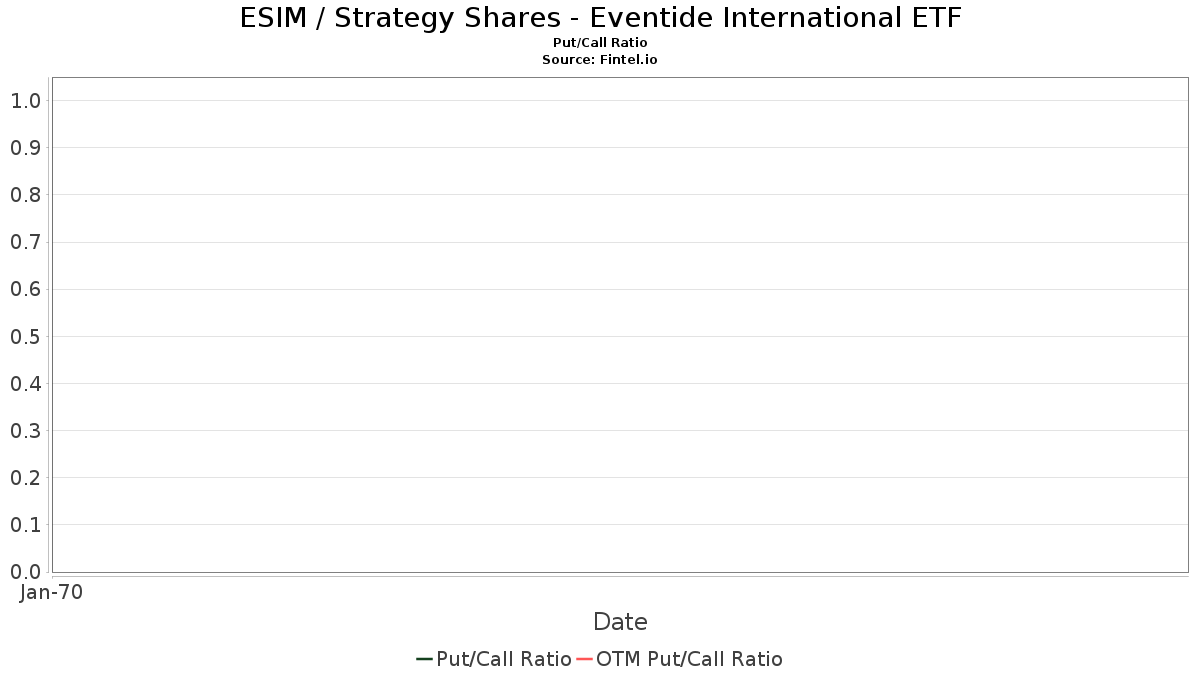The width and height of the screenshot is (1200, 675).
Task: Click the 0.7 y-axis tick label
Action: click(25, 242)
